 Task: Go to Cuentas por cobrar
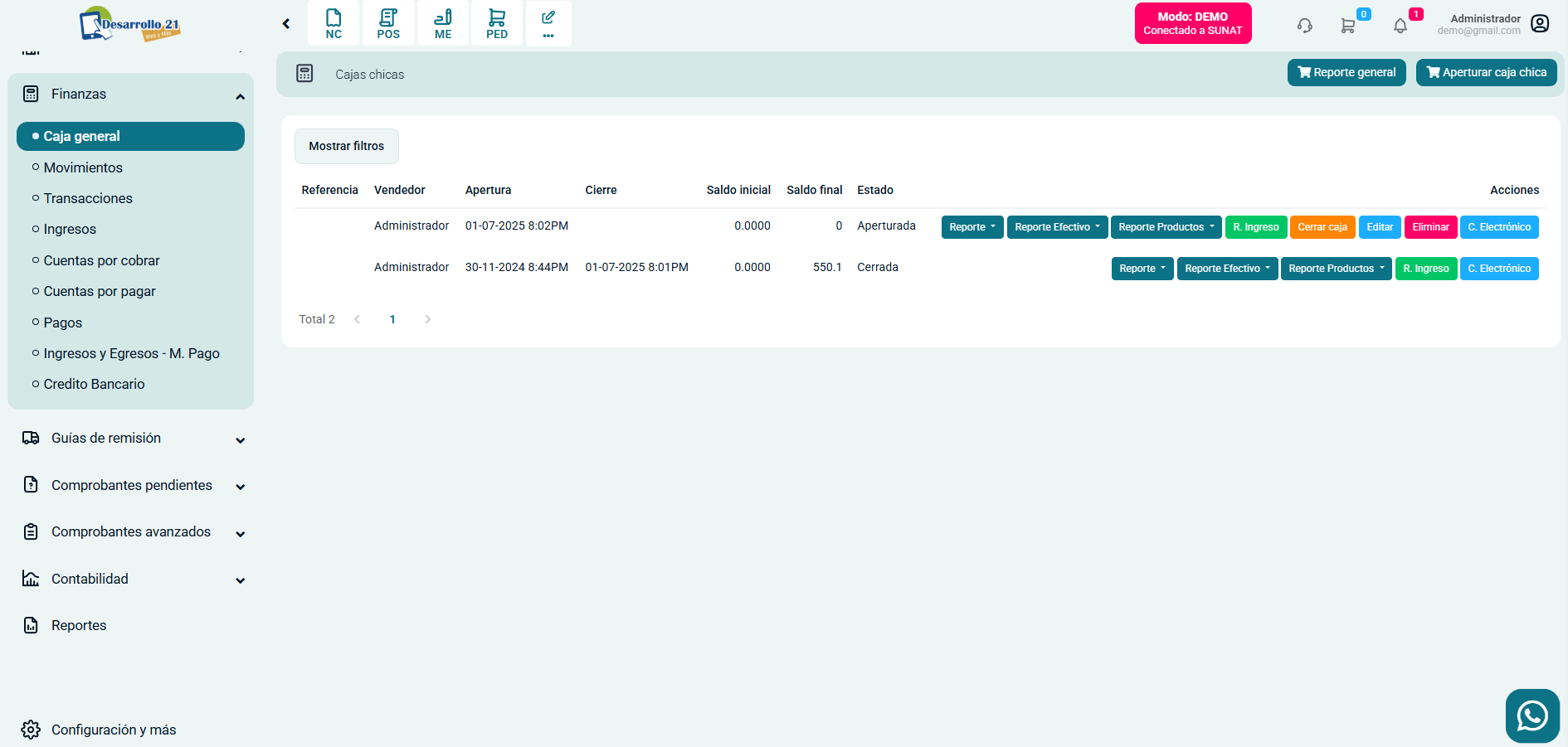[x=101, y=260]
